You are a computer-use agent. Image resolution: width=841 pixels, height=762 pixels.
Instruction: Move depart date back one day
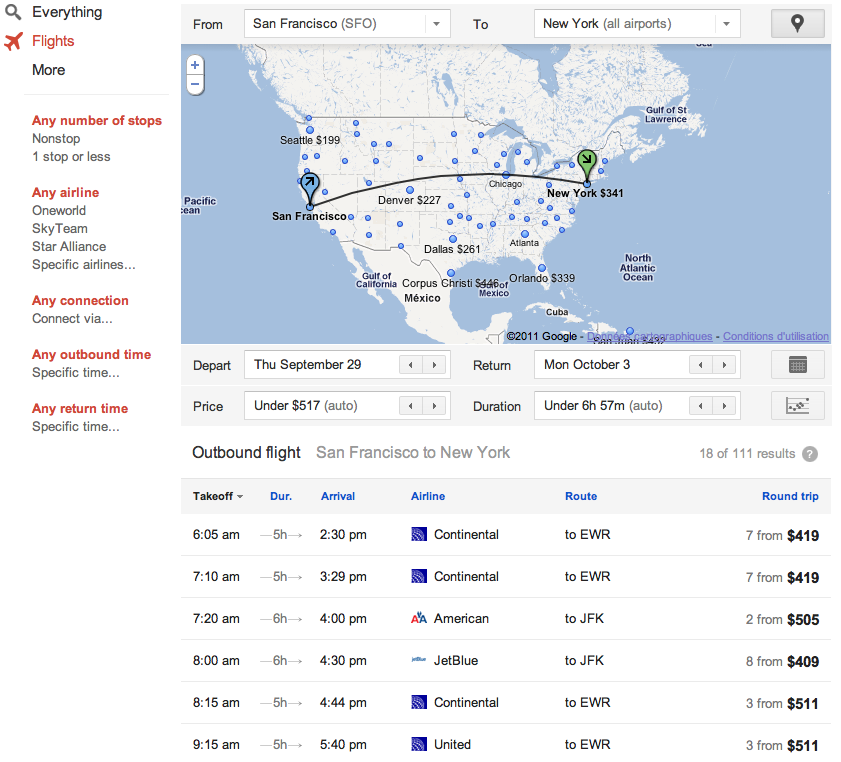411,365
